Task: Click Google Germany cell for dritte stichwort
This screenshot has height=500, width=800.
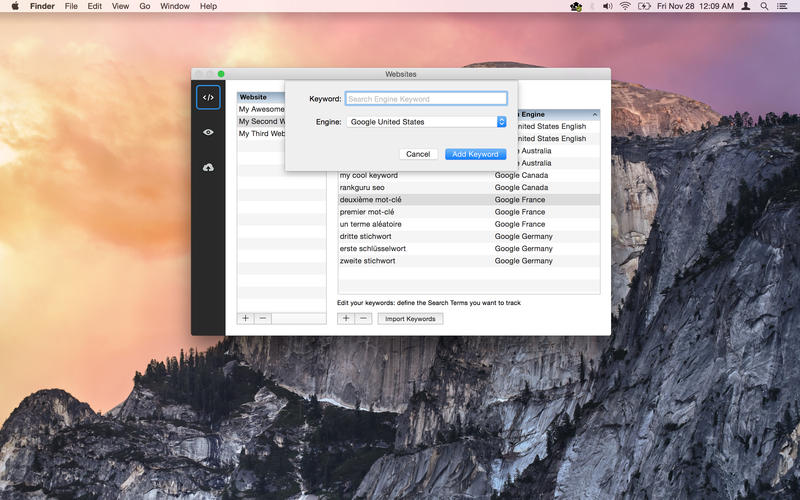Action: (x=523, y=236)
